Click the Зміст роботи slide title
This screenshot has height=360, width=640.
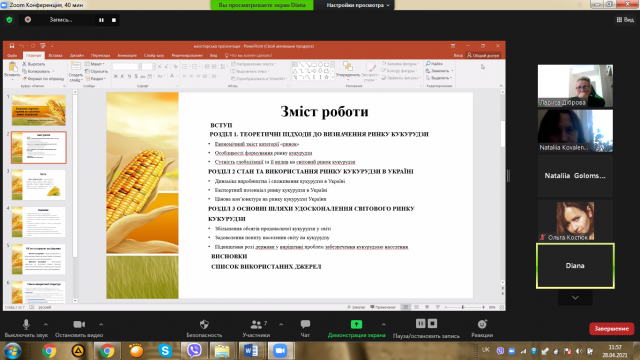point(324,111)
